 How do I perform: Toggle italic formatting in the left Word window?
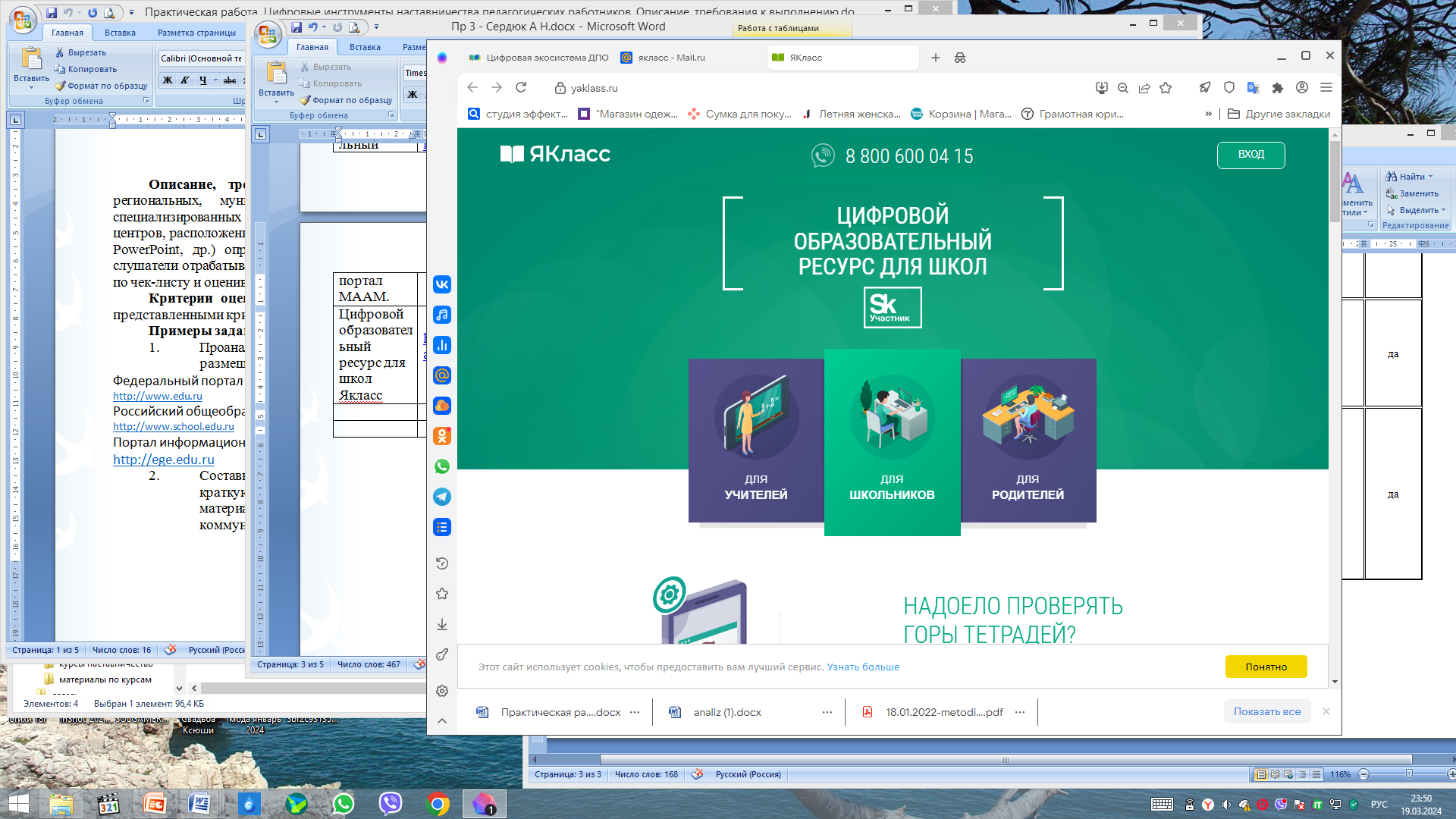point(184,80)
